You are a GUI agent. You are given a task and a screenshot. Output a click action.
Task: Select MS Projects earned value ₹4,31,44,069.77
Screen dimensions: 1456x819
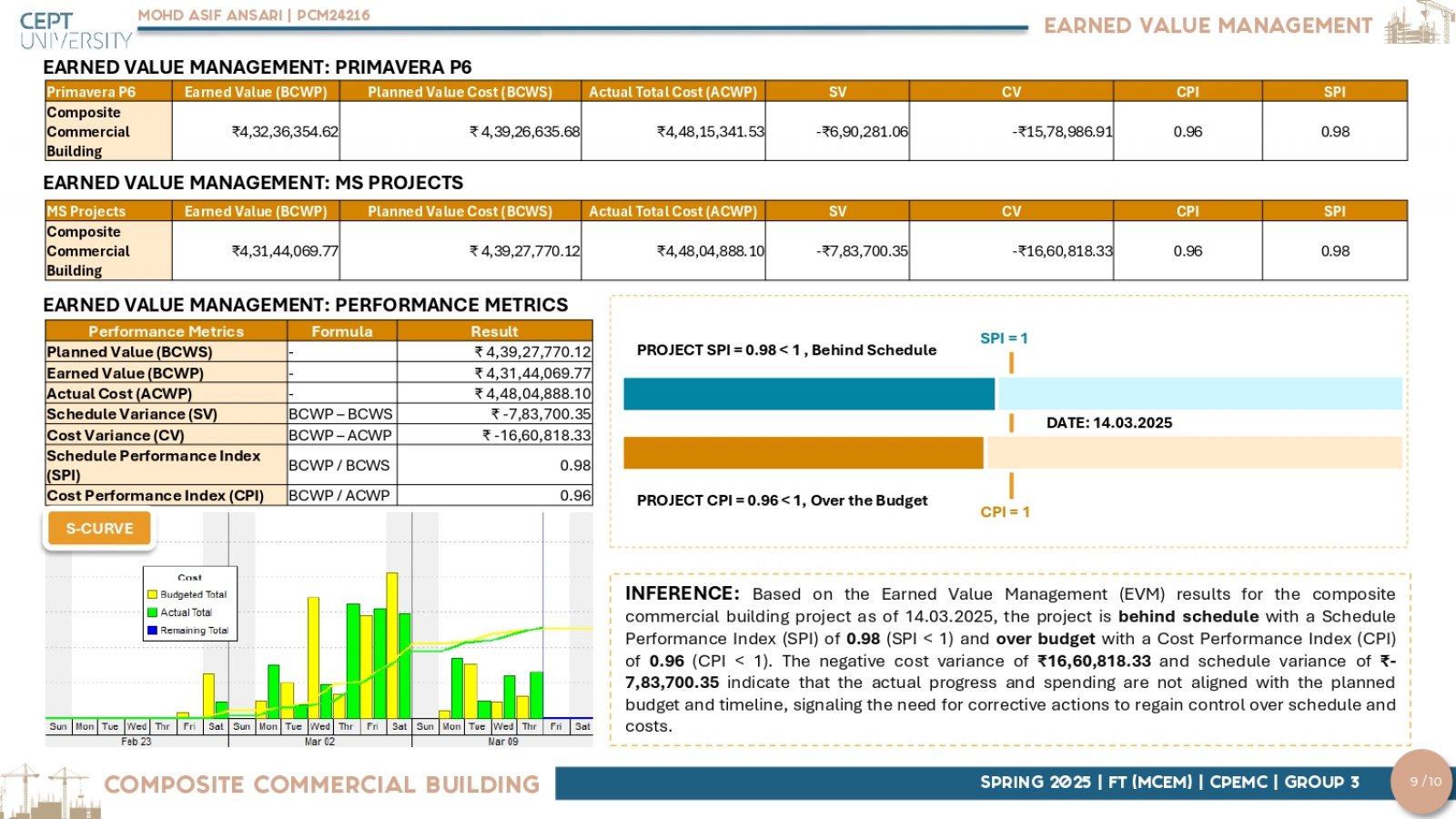[x=285, y=251]
